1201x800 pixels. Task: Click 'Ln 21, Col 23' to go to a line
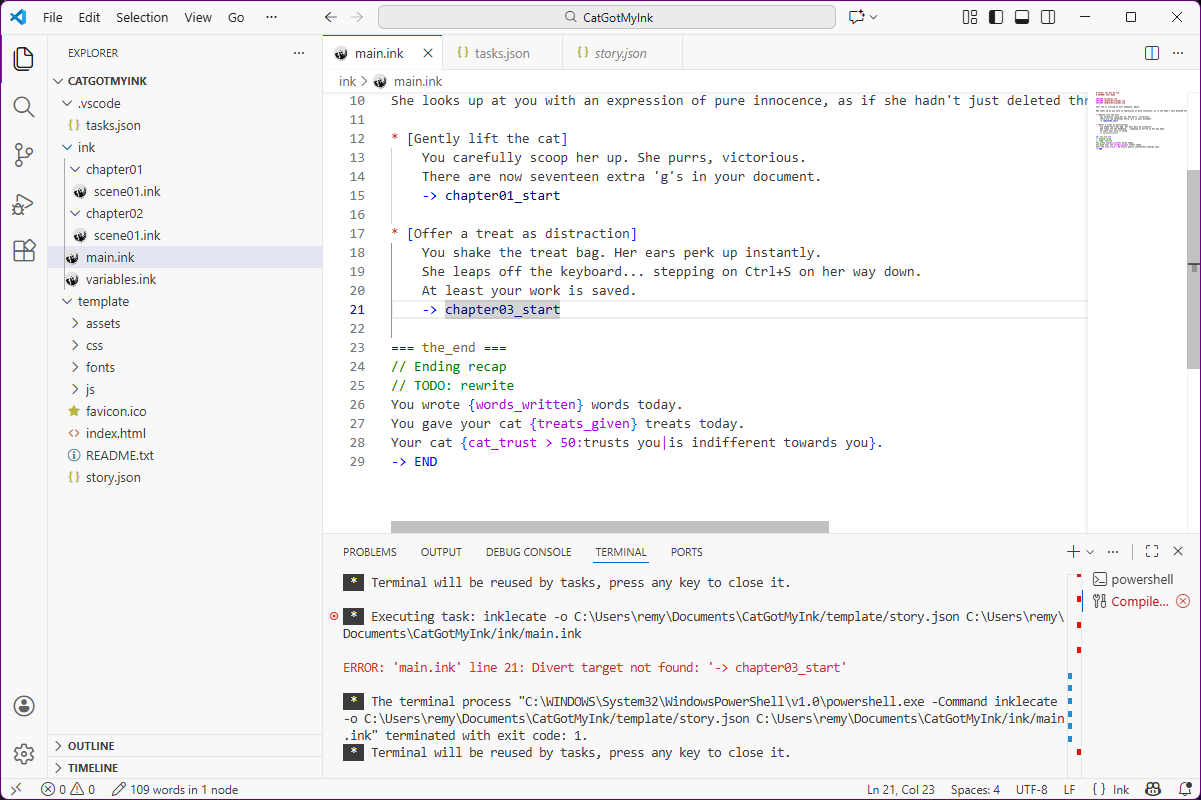click(900, 789)
